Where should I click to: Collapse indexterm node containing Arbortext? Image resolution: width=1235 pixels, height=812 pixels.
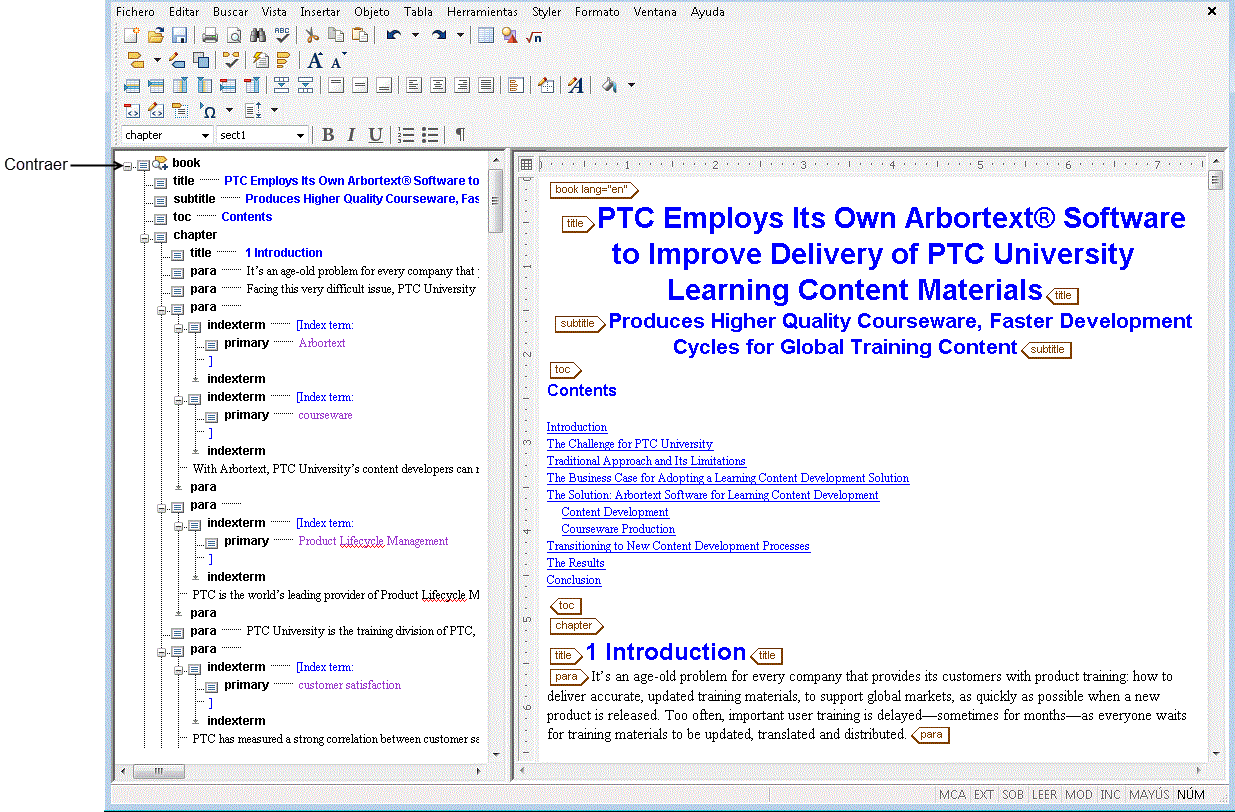coord(179,327)
